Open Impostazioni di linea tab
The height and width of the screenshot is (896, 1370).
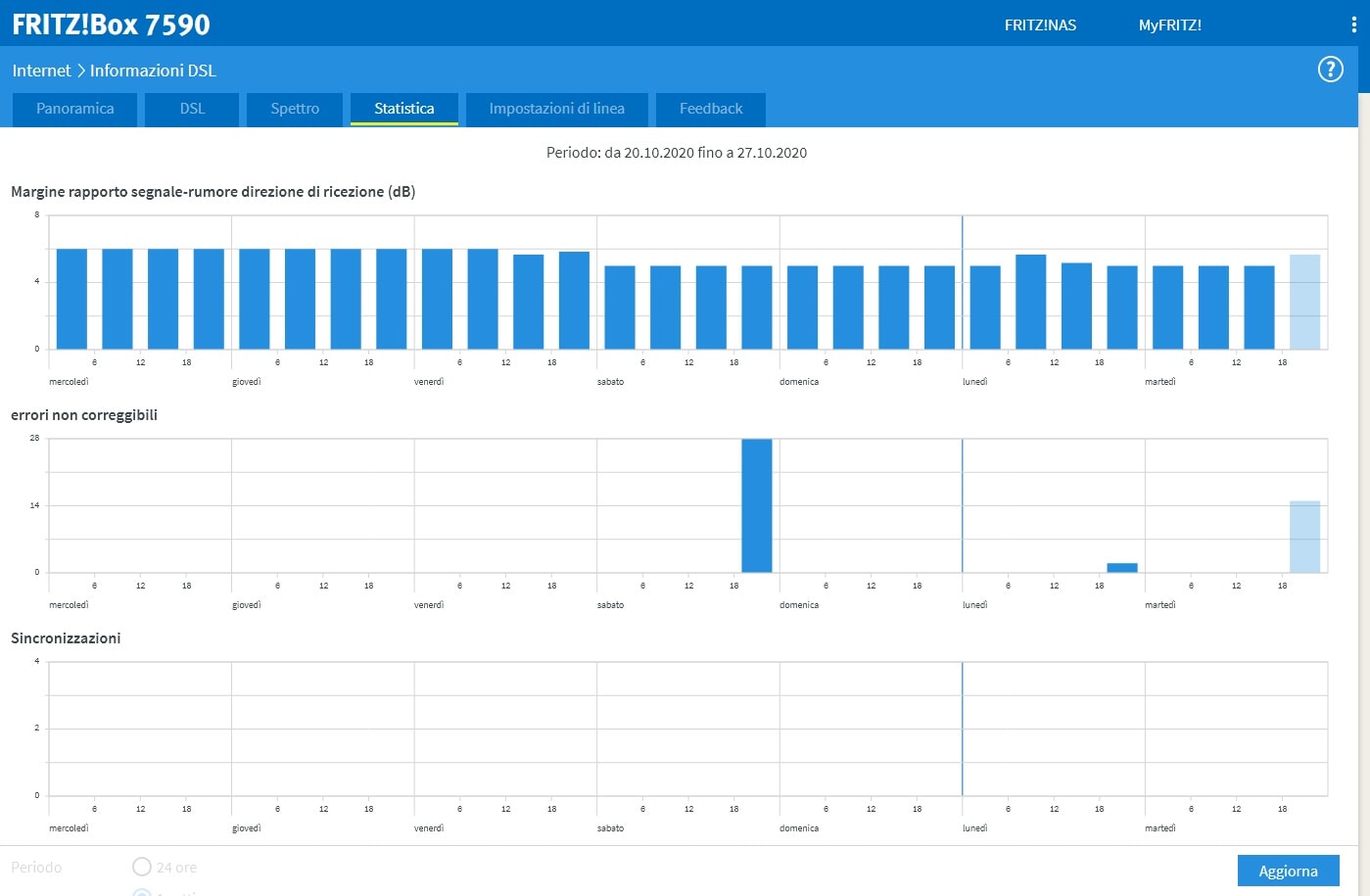(x=556, y=109)
